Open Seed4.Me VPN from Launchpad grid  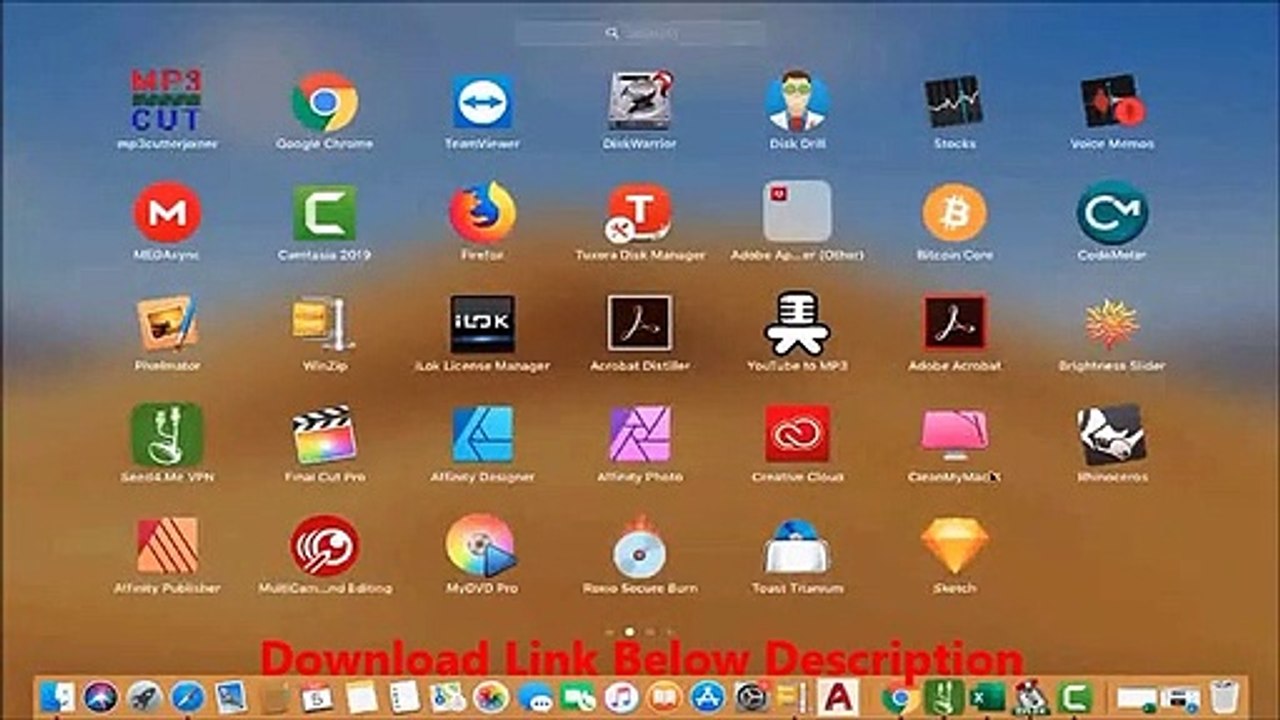[167, 434]
